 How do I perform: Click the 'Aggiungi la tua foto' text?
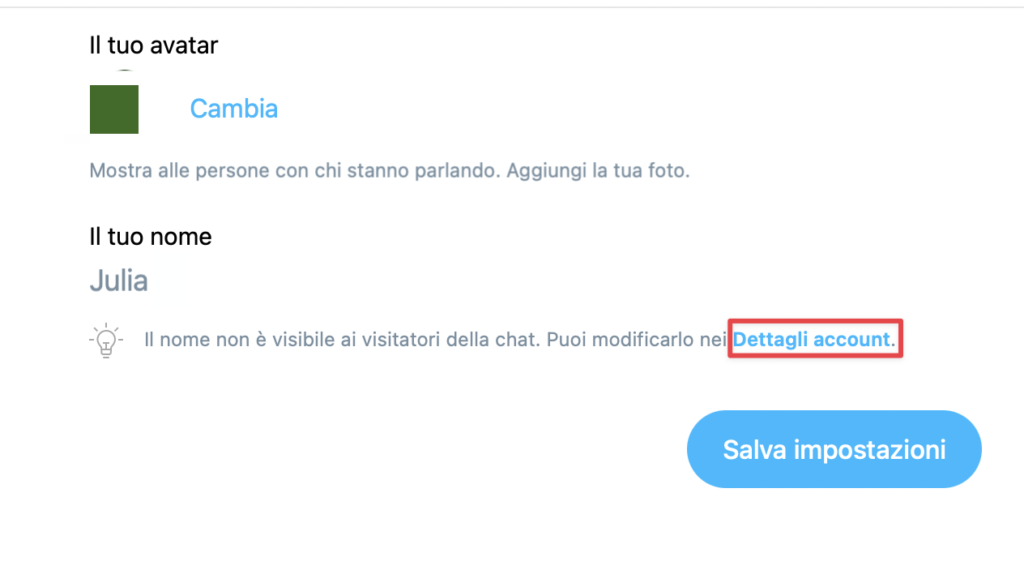pos(598,170)
